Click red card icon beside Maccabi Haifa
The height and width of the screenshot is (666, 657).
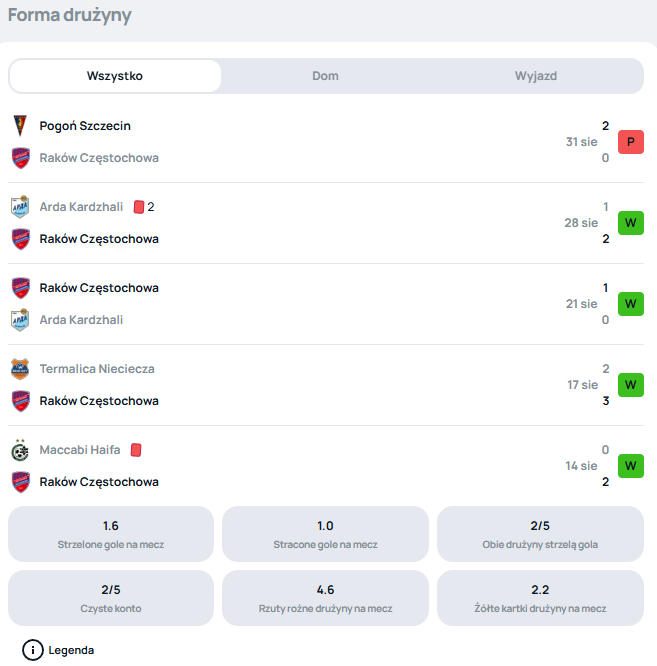point(136,450)
